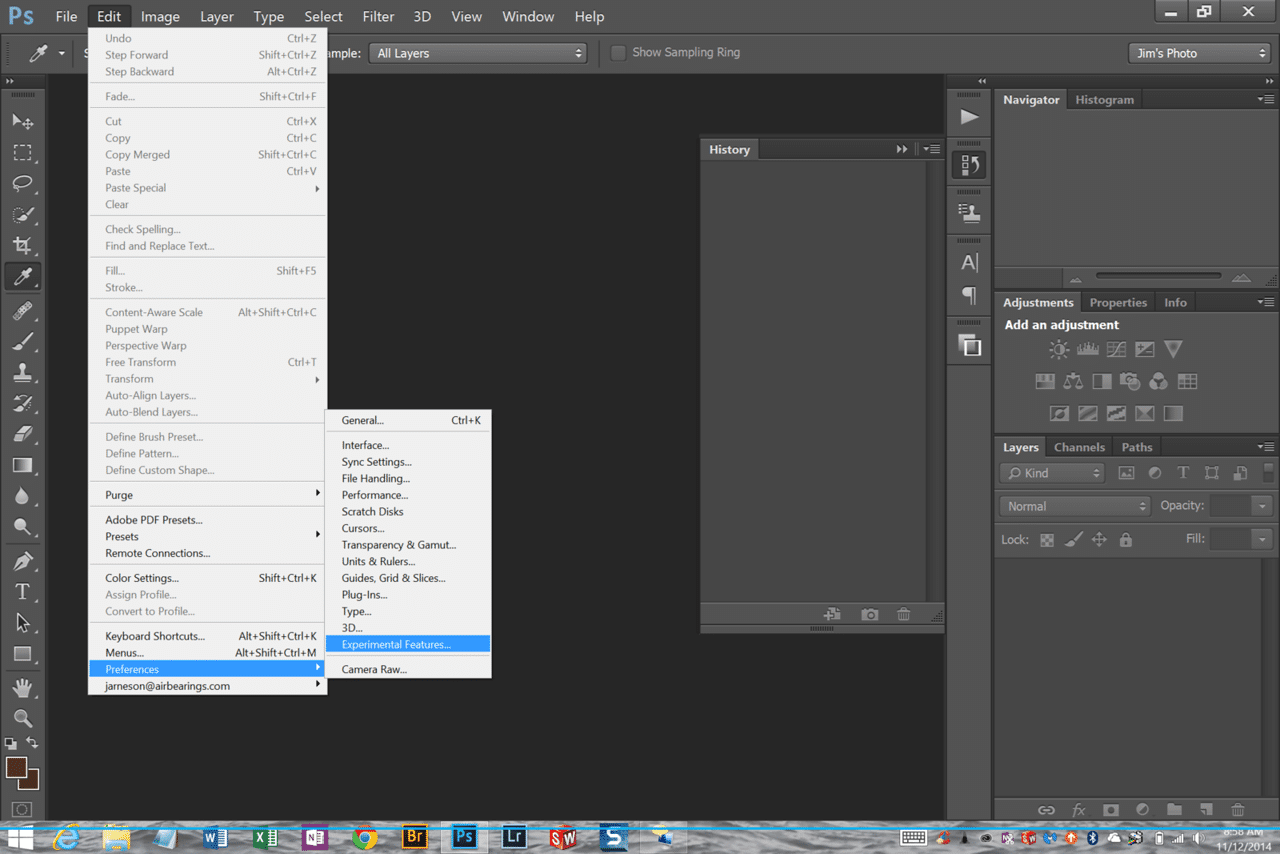This screenshot has width=1280, height=854.
Task: Select the Lasso tool
Action: tap(22, 184)
